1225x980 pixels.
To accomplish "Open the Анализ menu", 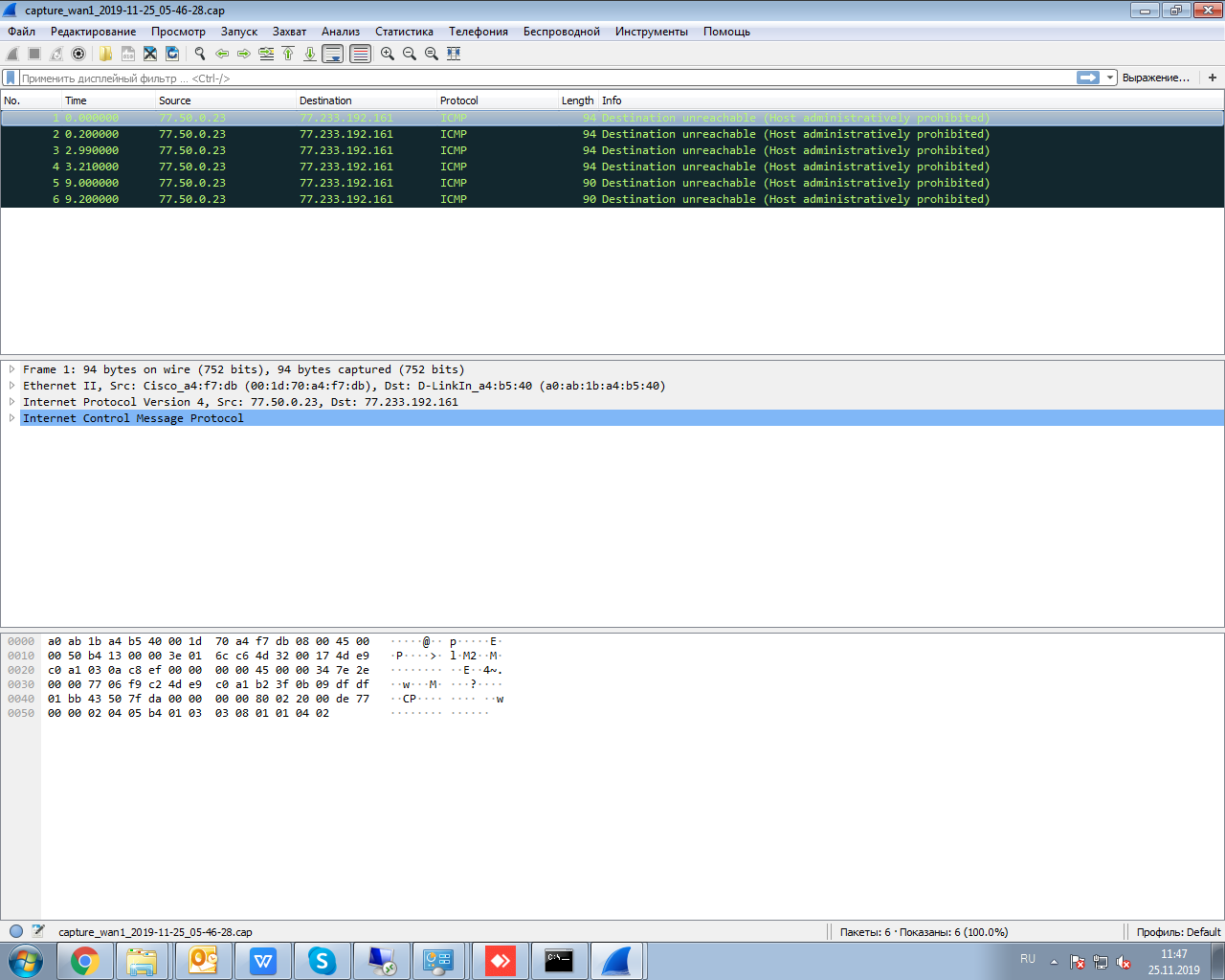I will pos(341,32).
